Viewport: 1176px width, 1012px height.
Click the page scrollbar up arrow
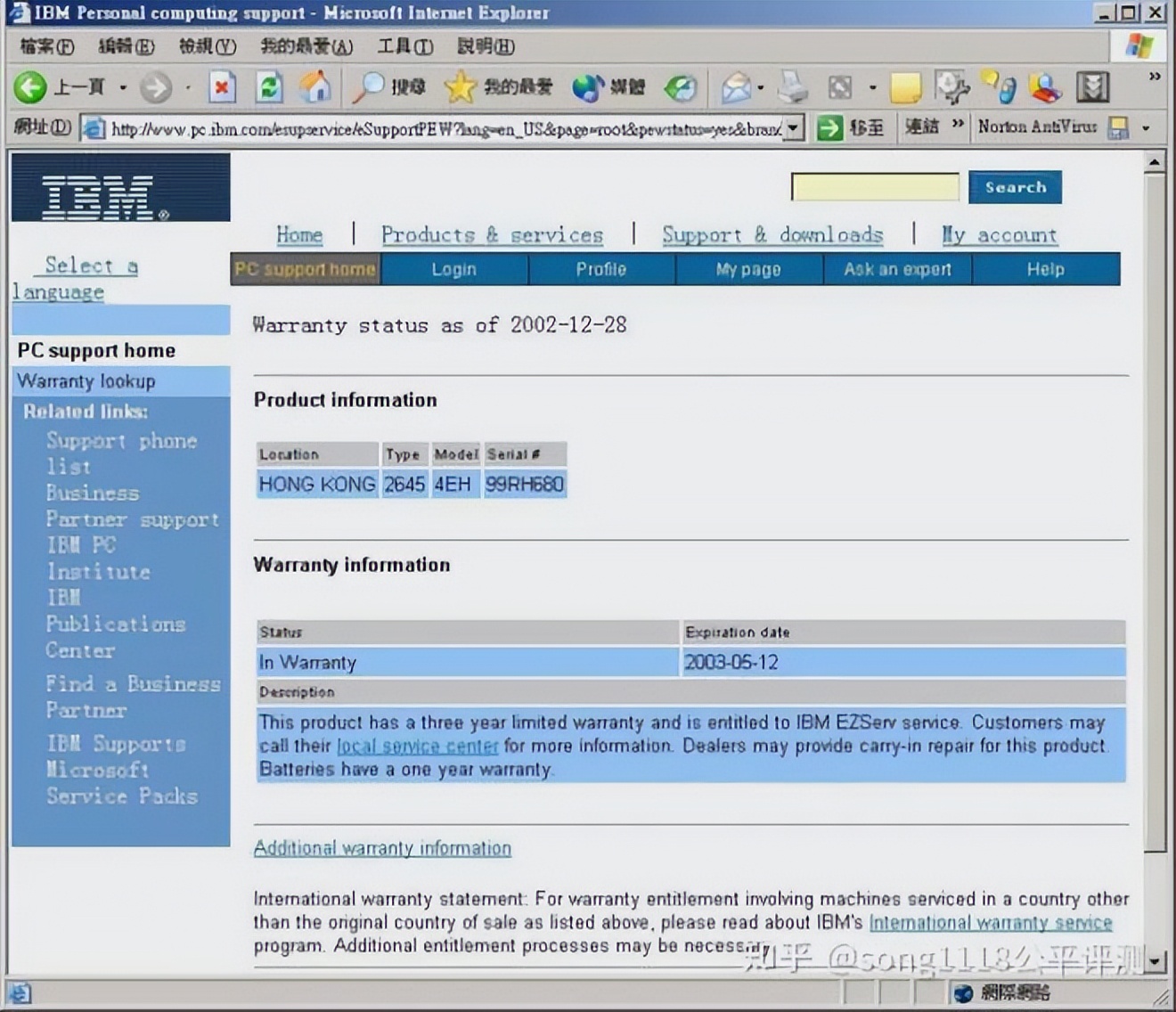coord(1155,162)
